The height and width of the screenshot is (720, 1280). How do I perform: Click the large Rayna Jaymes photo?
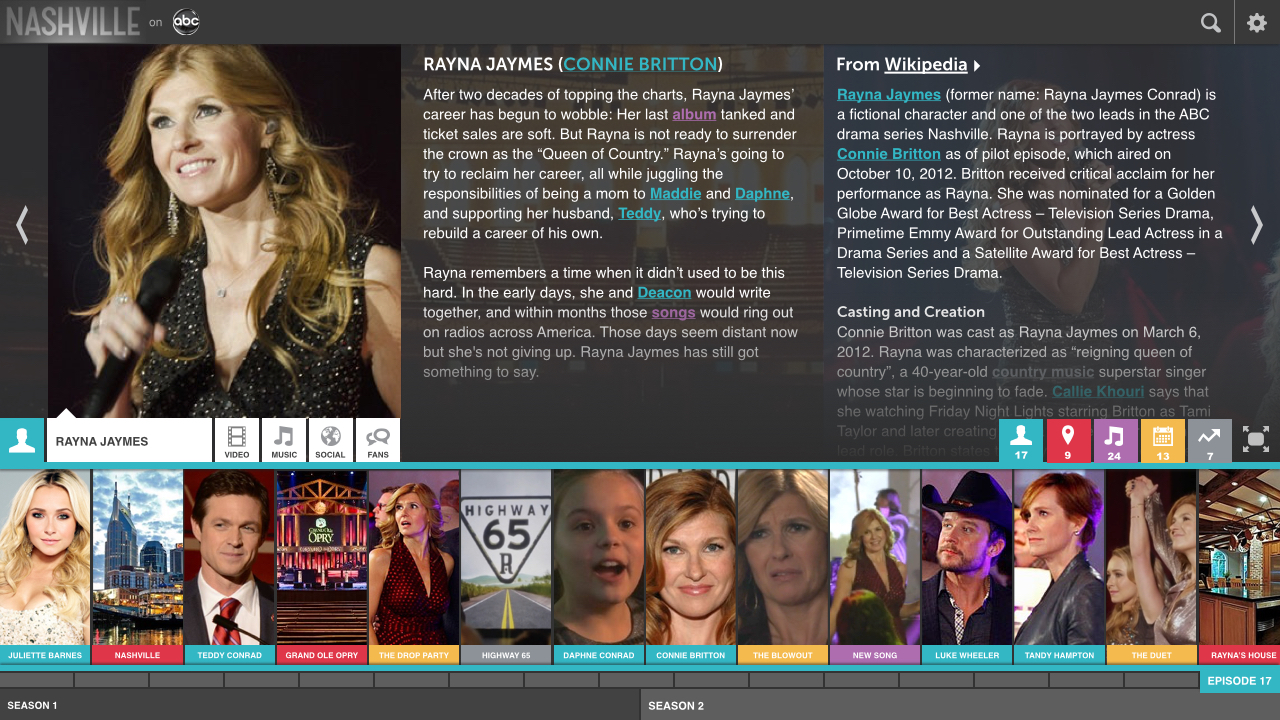[224, 231]
